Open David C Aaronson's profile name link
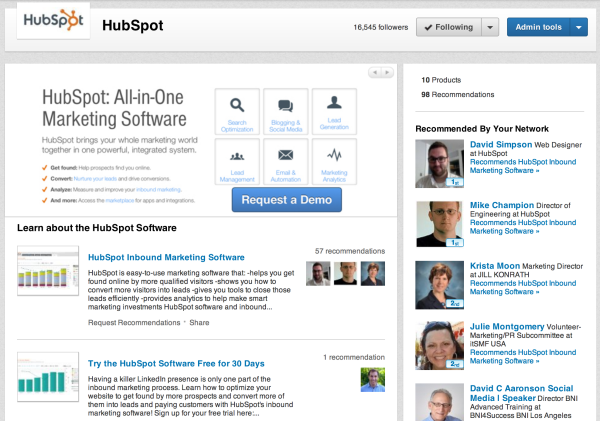 521,393
